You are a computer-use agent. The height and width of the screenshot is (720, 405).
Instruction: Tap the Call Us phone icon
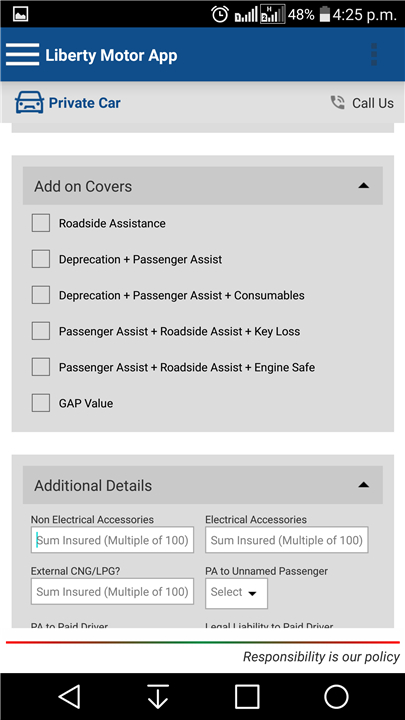tap(338, 102)
